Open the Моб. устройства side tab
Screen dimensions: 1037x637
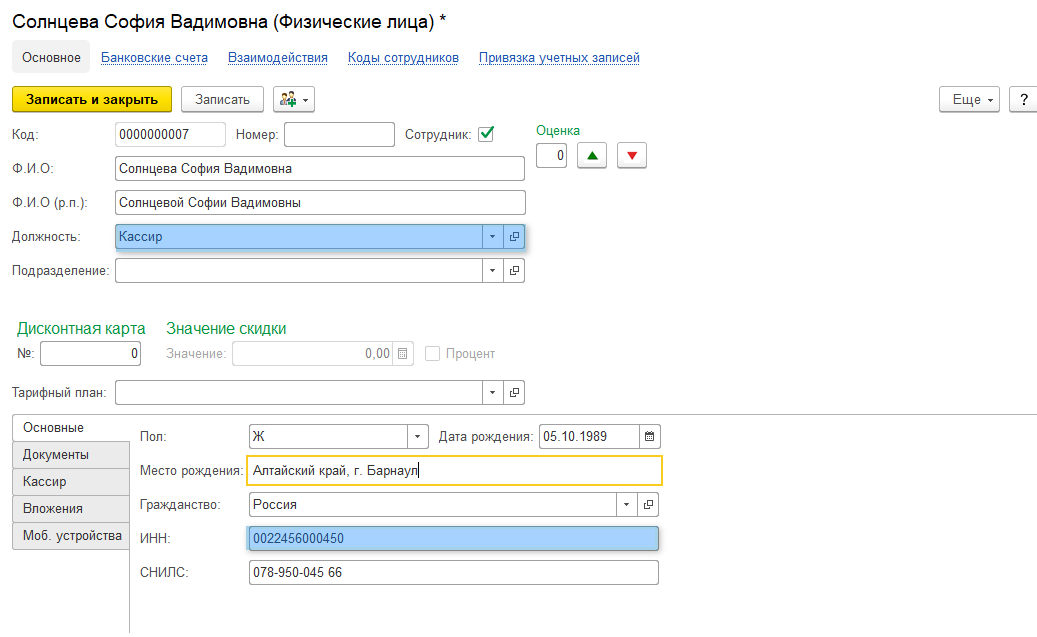coord(72,536)
